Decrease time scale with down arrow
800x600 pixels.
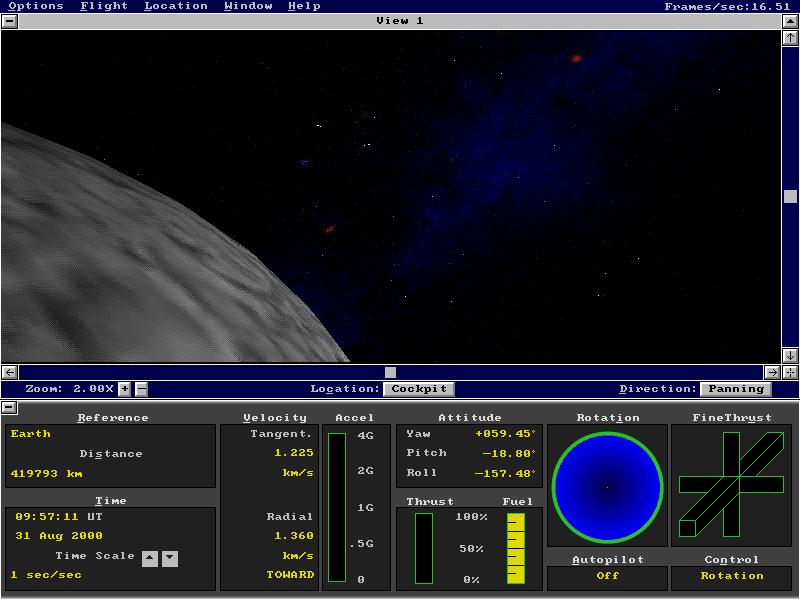coord(170,558)
